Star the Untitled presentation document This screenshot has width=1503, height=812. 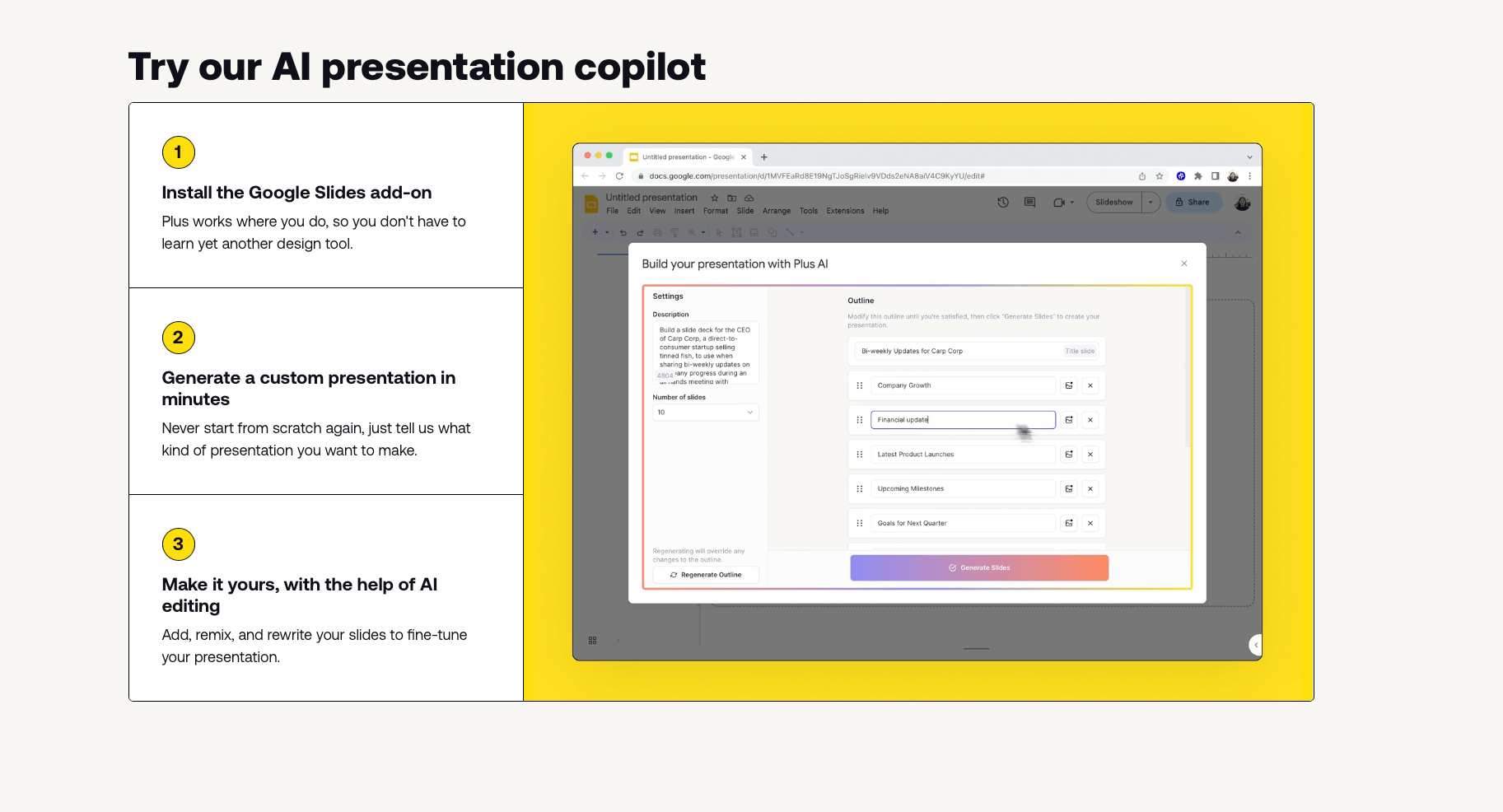pyautogui.click(x=715, y=198)
